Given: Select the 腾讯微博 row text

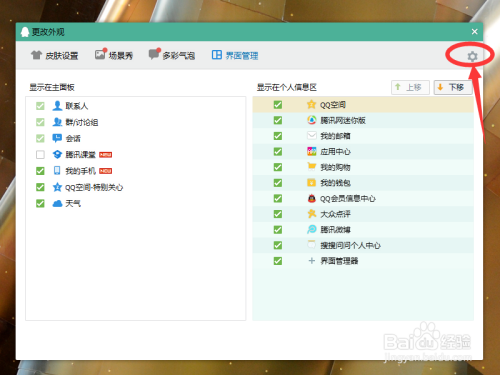Looking at the screenshot, I should click(x=335, y=230).
